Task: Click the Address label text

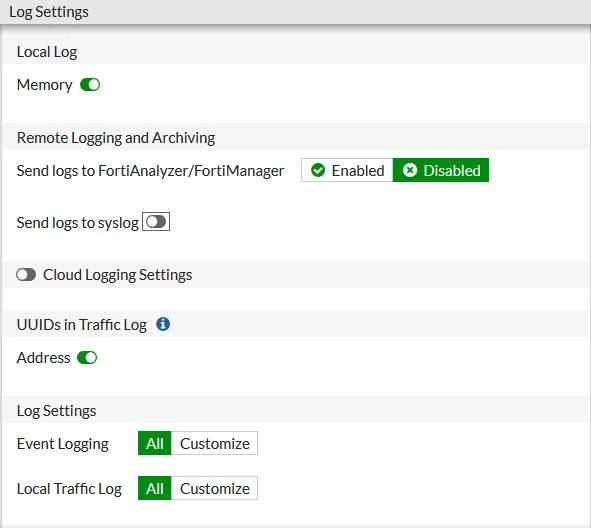Action: tap(44, 358)
